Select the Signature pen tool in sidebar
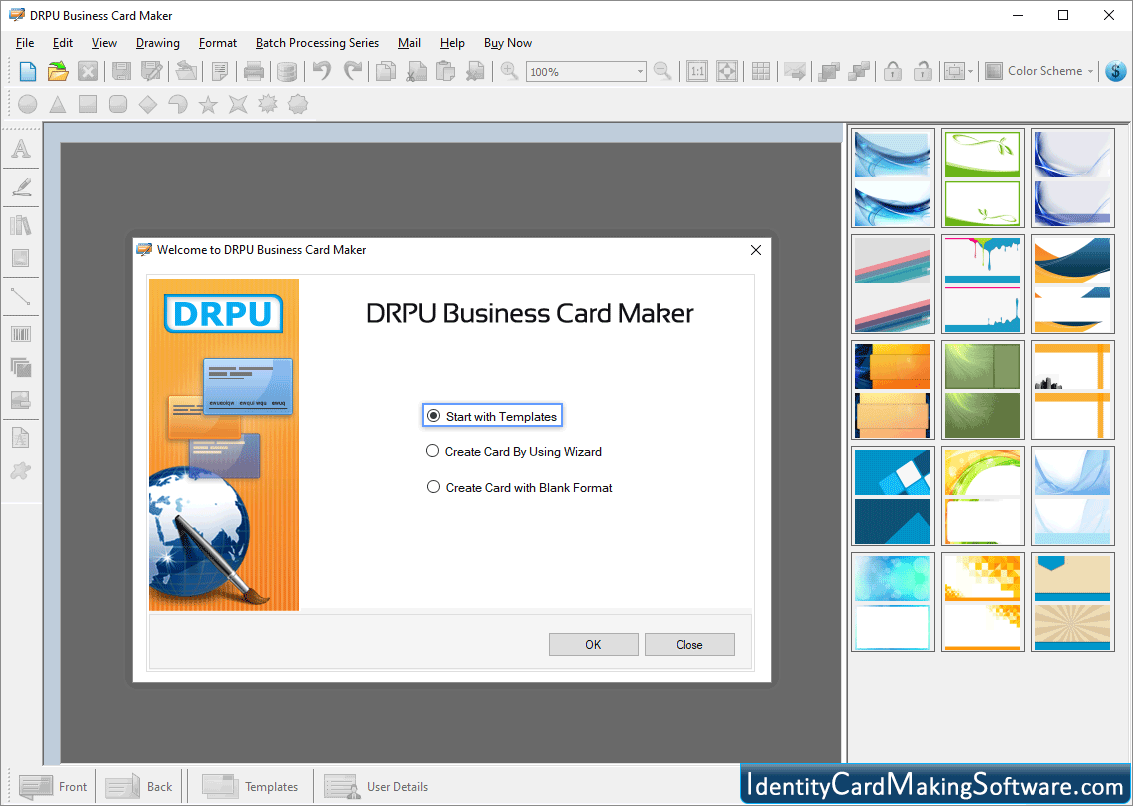 click(x=21, y=187)
